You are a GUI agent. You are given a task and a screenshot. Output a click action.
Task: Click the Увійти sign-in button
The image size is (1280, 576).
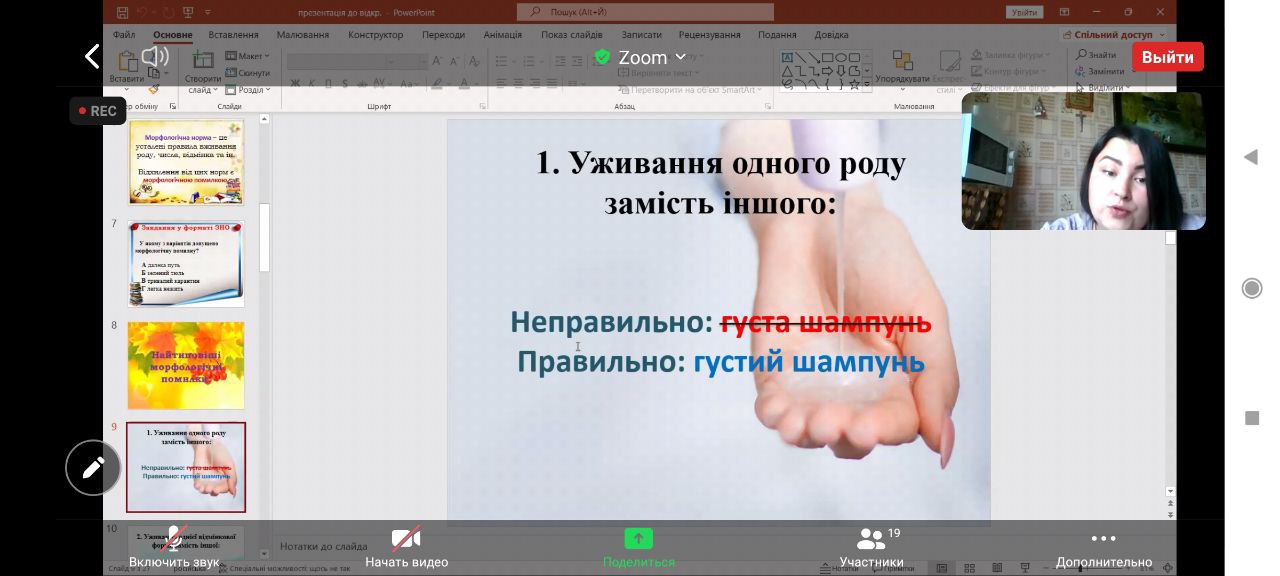coord(1024,12)
